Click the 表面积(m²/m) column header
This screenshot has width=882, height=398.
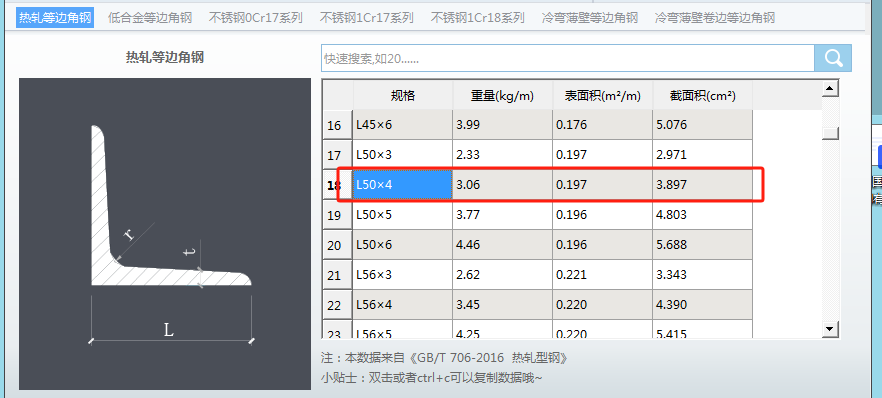coord(602,96)
